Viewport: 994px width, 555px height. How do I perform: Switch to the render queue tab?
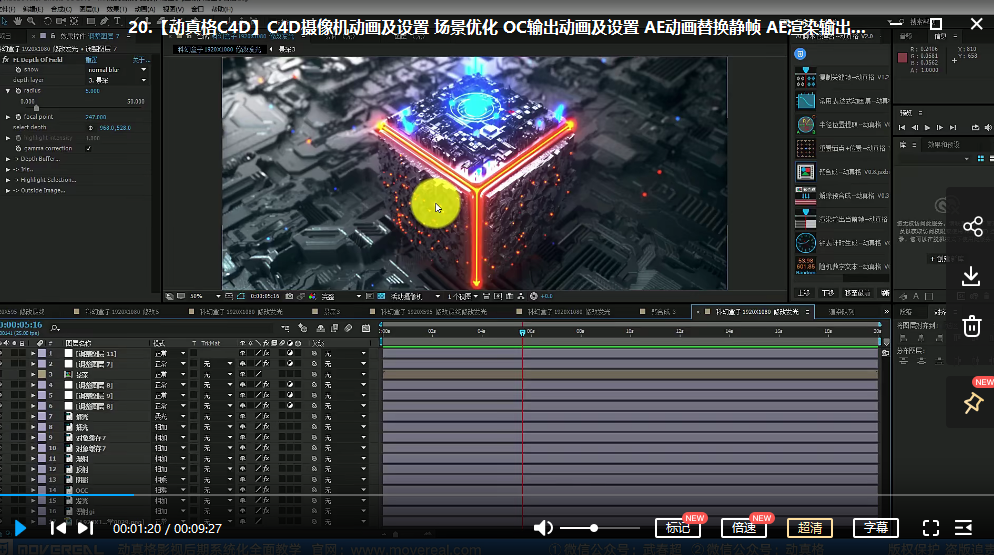coord(841,311)
